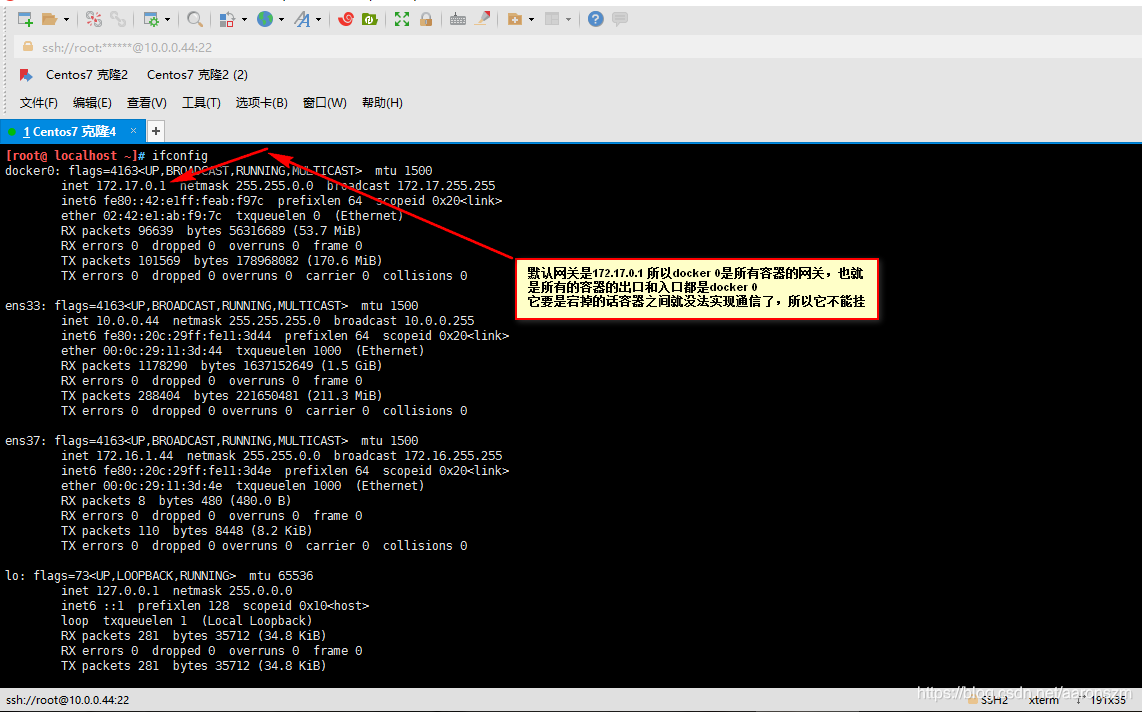Add a new tab with plus button
Image resolution: width=1142 pixels, height=712 pixels.
[155, 131]
